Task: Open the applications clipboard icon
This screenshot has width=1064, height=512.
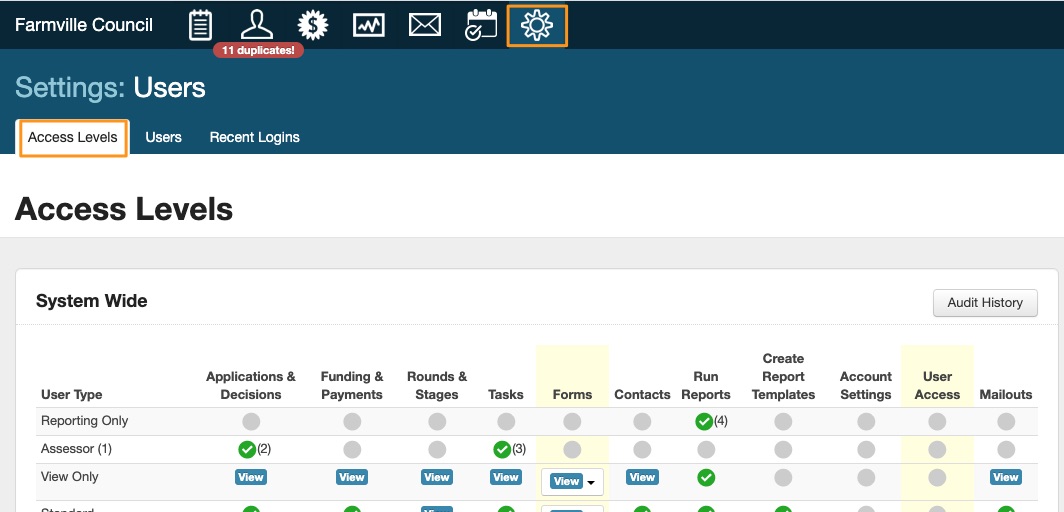Action: coord(201,25)
